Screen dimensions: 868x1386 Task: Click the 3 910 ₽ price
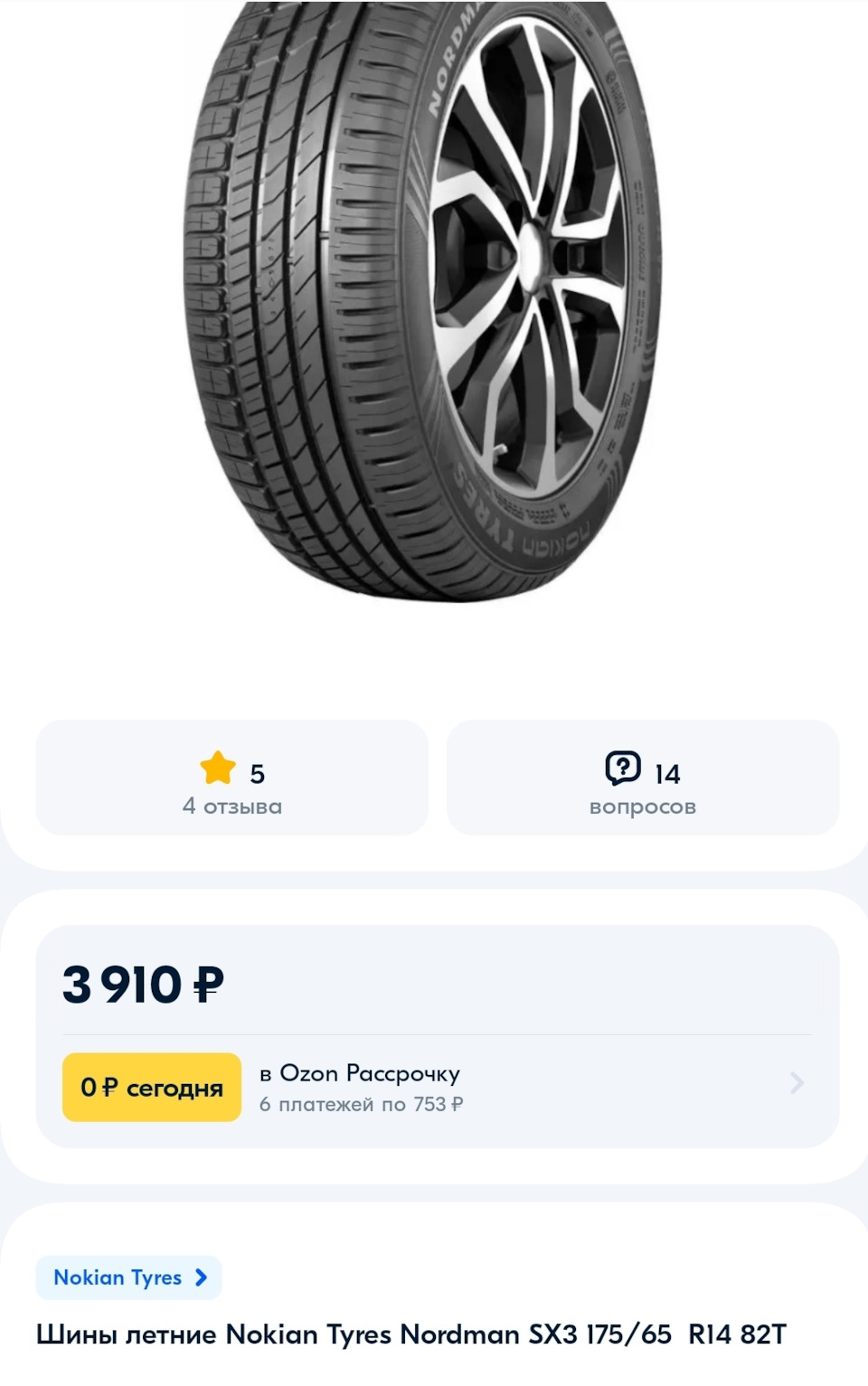(x=142, y=985)
